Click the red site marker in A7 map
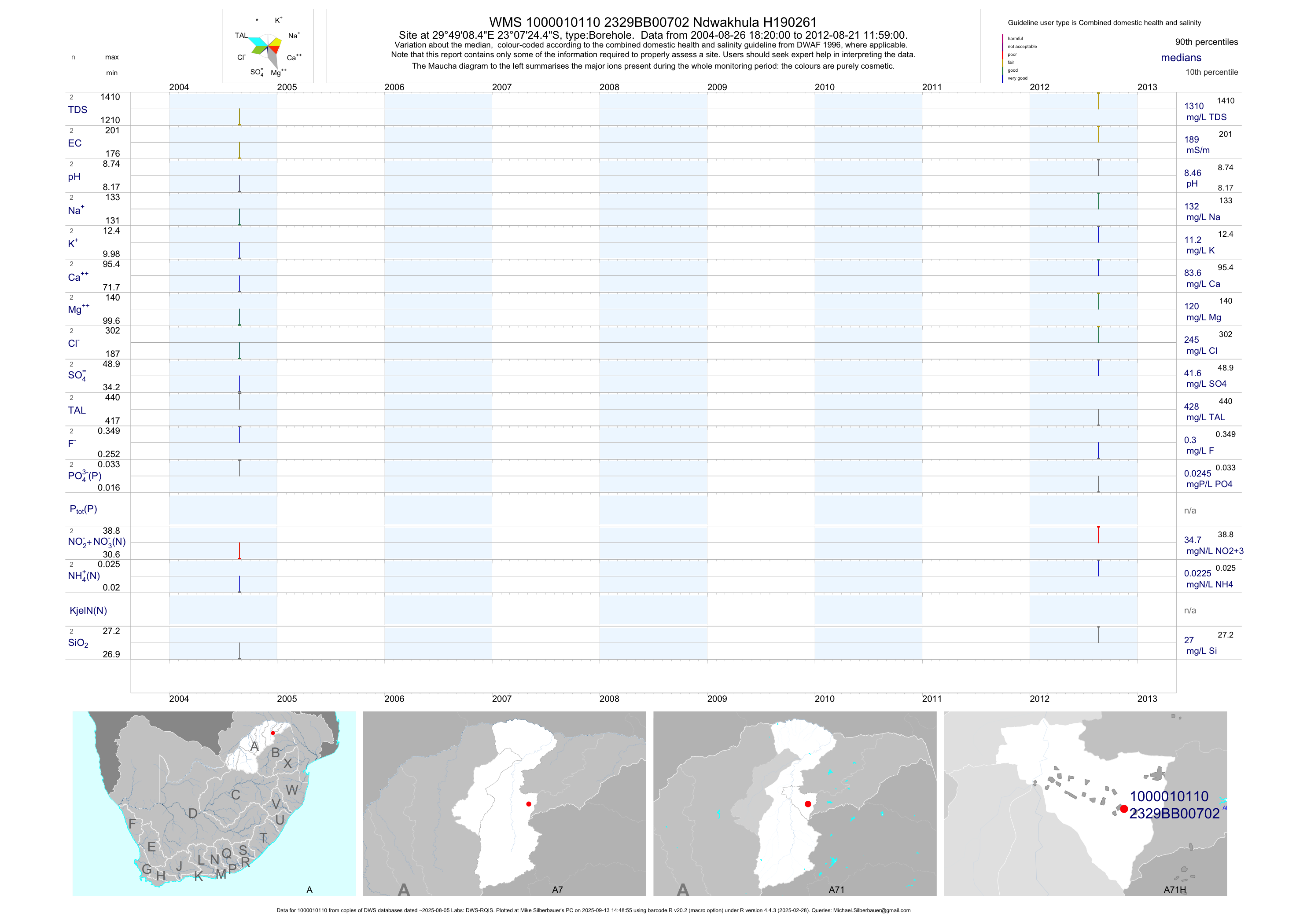Image resolution: width=1307 pixels, height=924 pixels. pyautogui.click(x=529, y=804)
